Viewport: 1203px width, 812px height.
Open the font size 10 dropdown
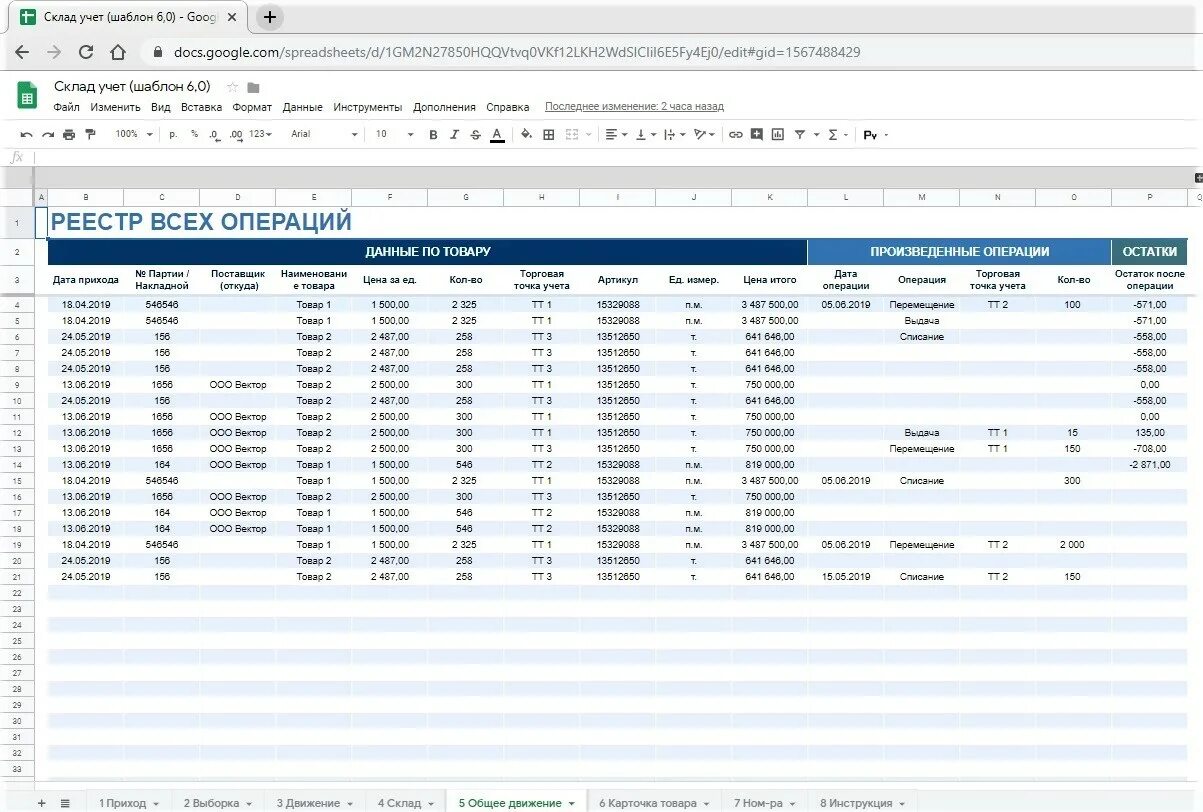[394, 134]
